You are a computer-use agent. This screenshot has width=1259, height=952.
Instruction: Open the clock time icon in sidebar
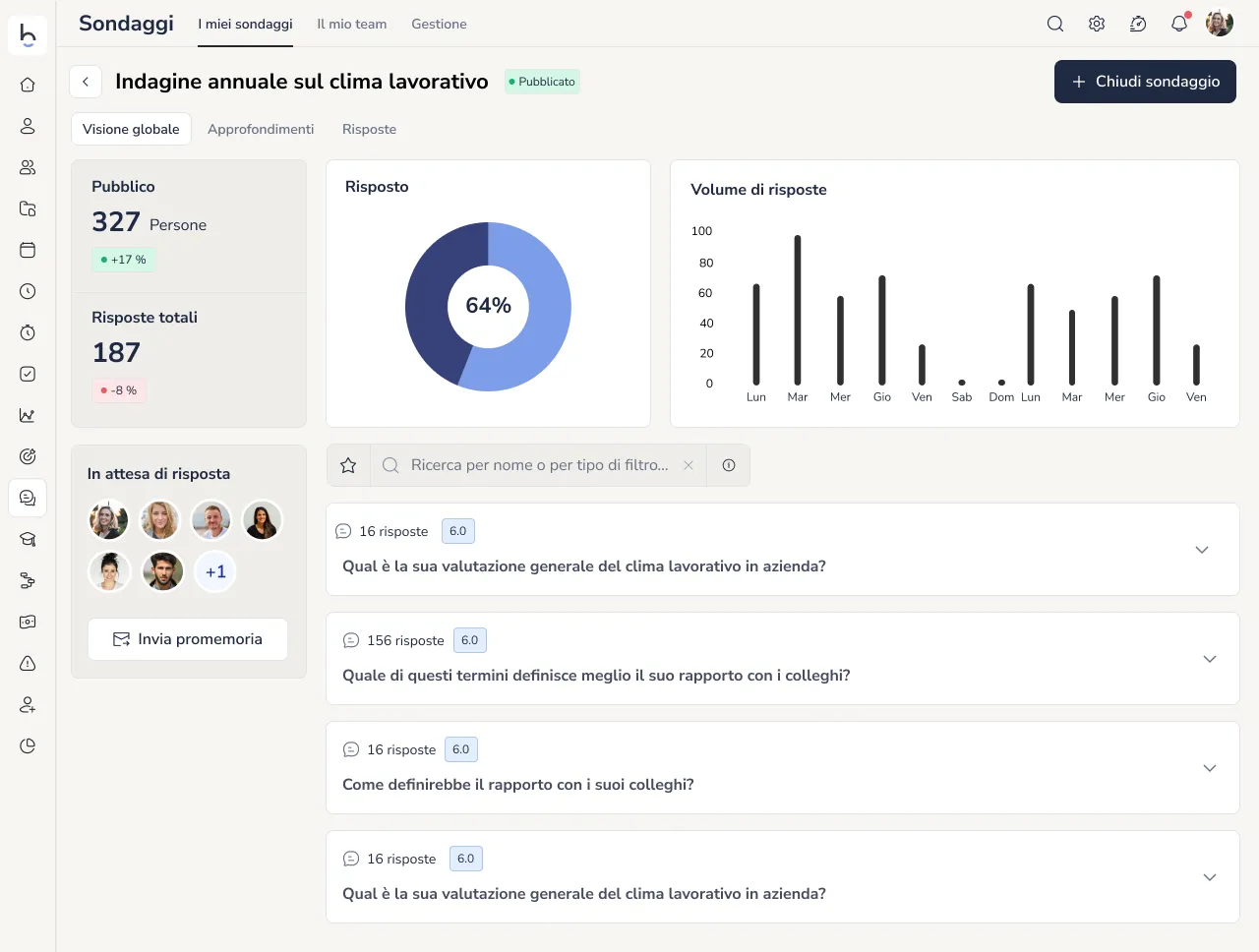(28, 291)
